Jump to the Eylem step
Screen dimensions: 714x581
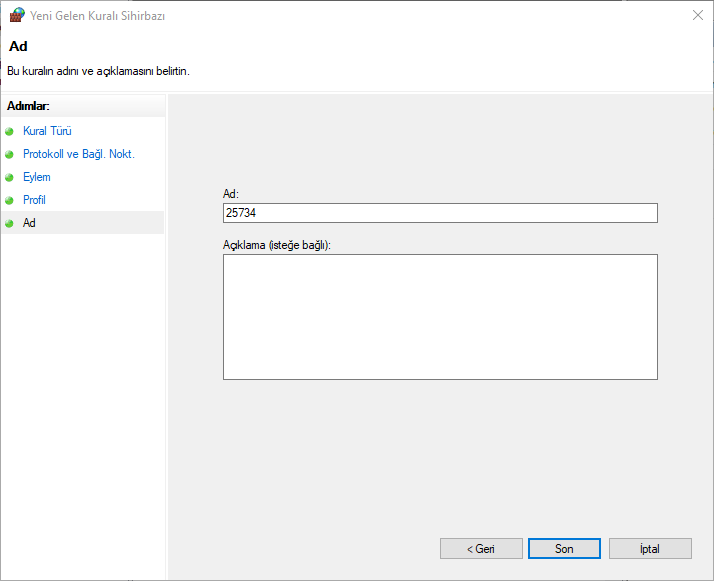tap(37, 177)
